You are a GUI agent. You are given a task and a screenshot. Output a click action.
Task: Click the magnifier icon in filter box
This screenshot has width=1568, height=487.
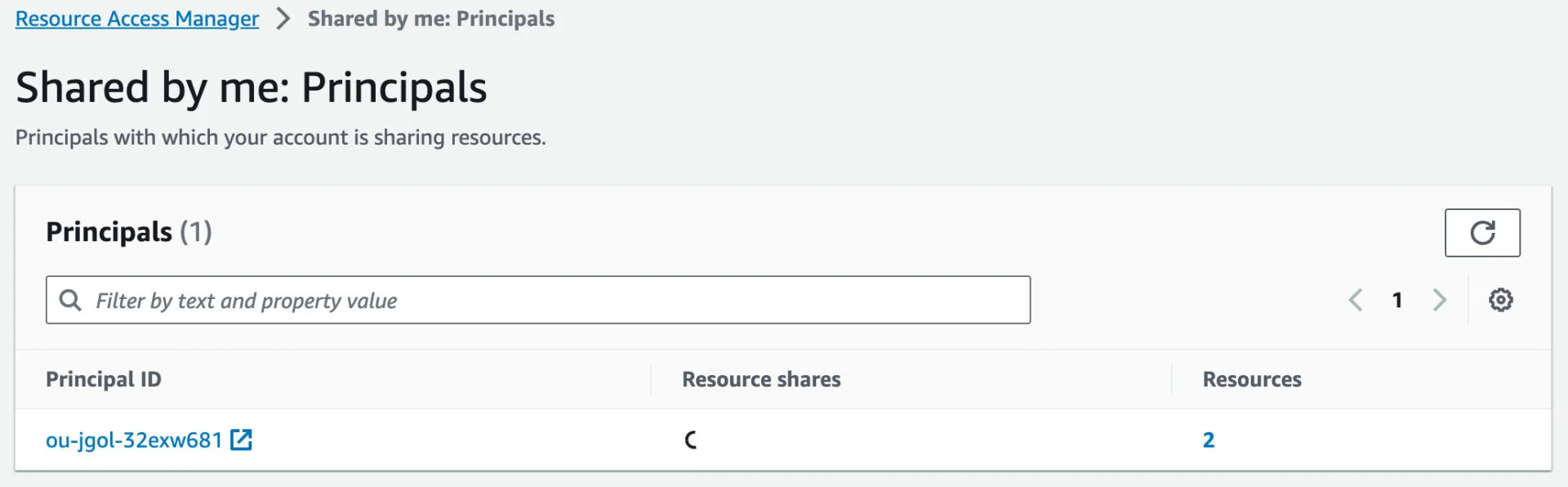point(70,300)
